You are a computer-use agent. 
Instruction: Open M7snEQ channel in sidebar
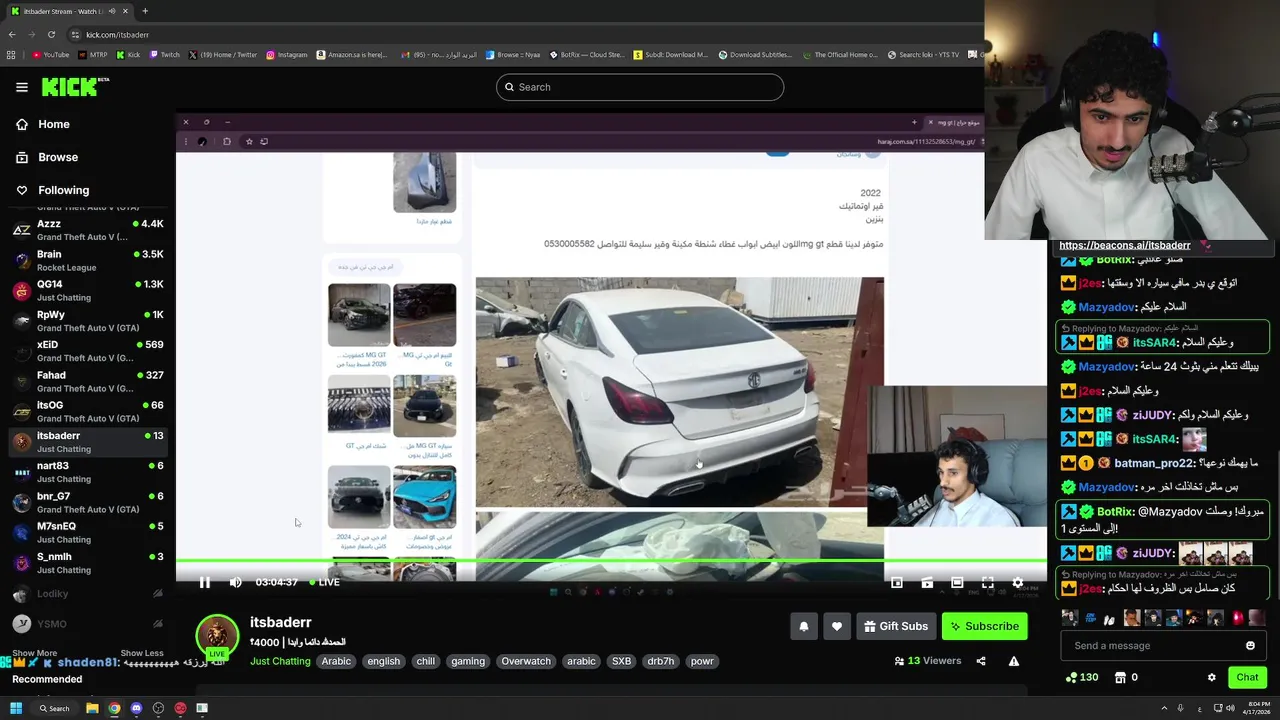tap(88, 532)
